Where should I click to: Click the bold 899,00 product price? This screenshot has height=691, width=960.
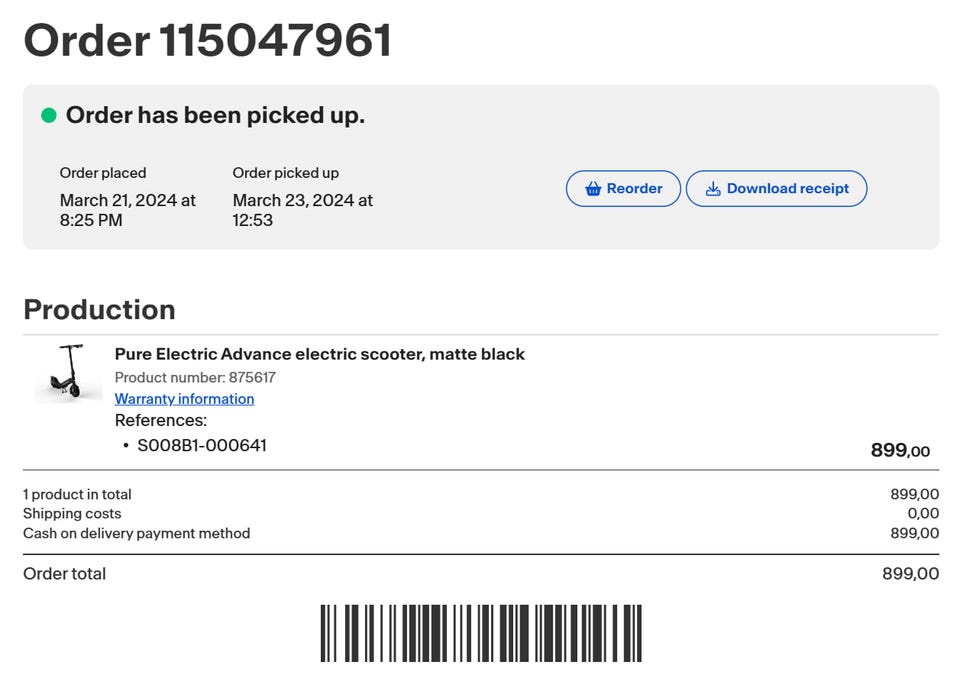(x=900, y=451)
